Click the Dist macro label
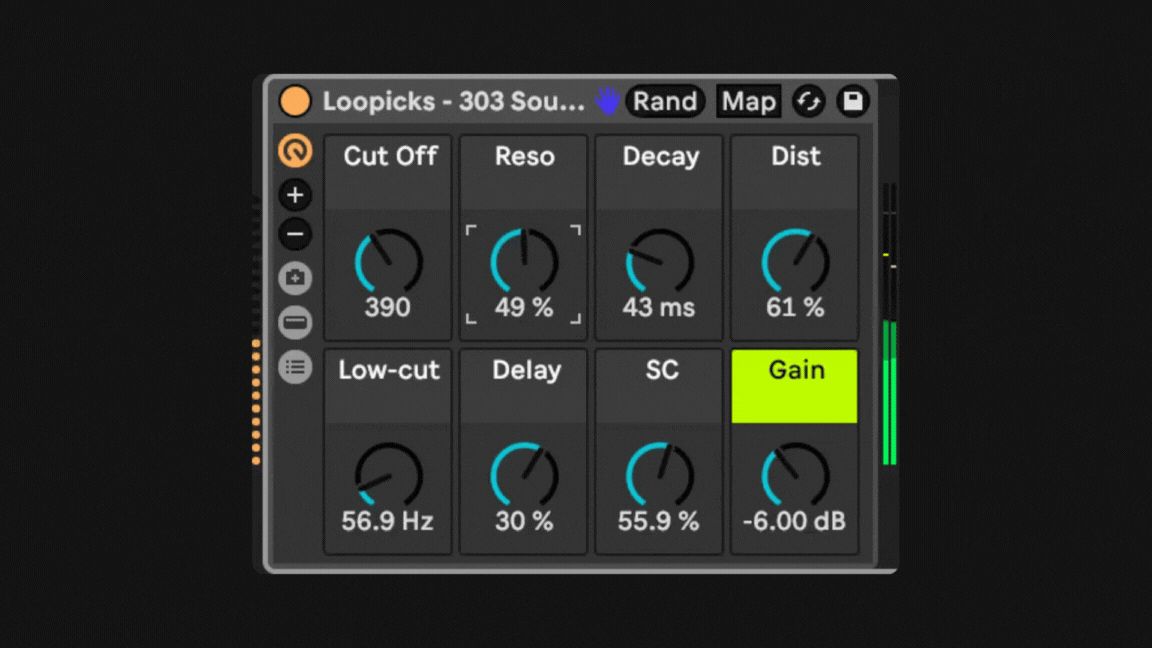The image size is (1152, 648). [x=796, y=156]
